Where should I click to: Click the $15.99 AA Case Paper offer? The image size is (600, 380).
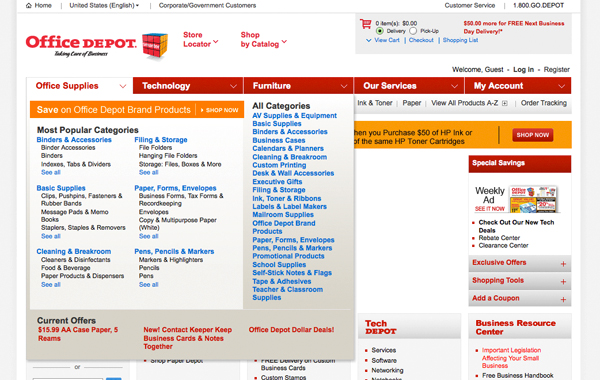pos(78,334)
